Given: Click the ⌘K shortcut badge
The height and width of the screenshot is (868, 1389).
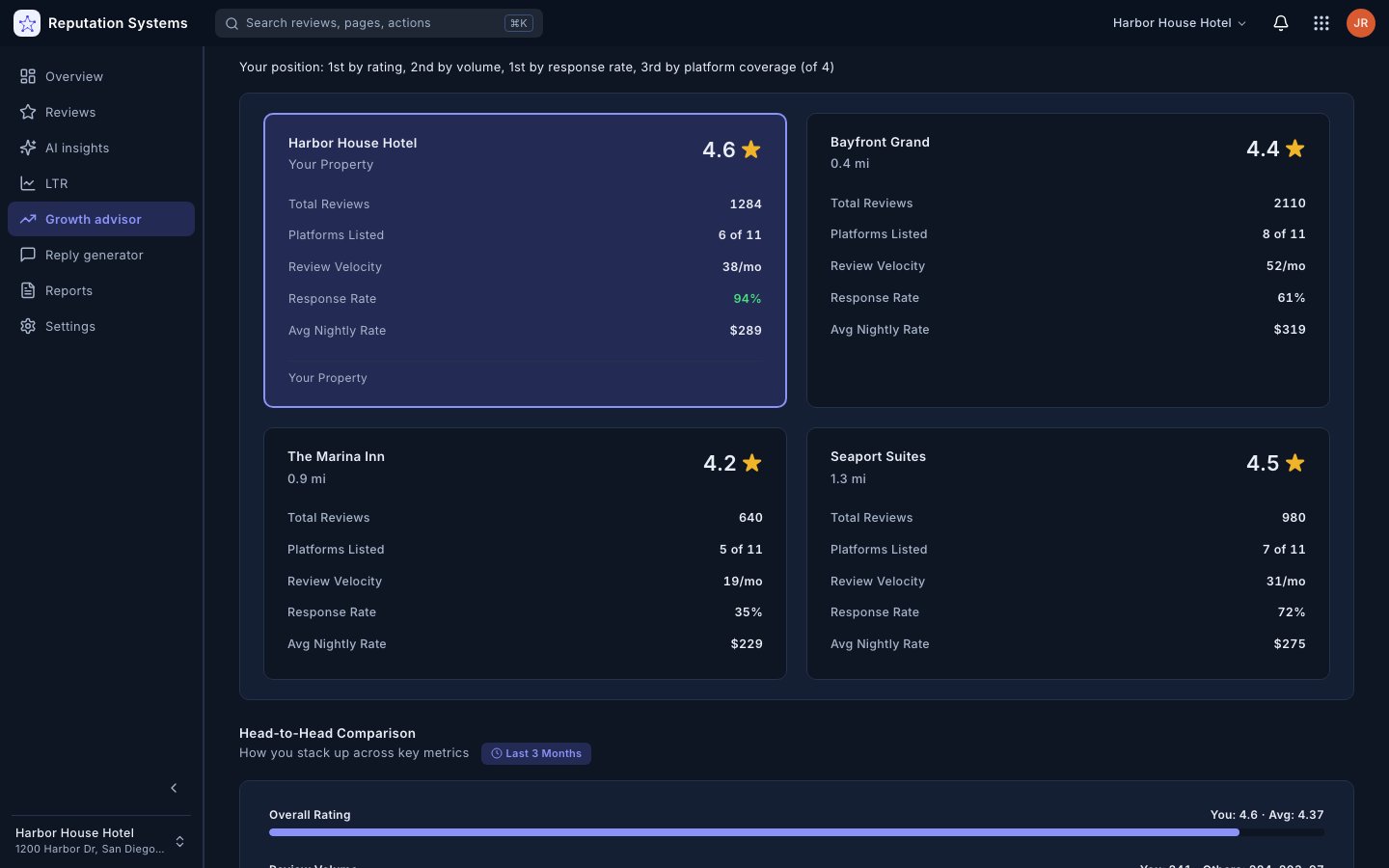Looking at the screenshot, I should tap(519, 23).
